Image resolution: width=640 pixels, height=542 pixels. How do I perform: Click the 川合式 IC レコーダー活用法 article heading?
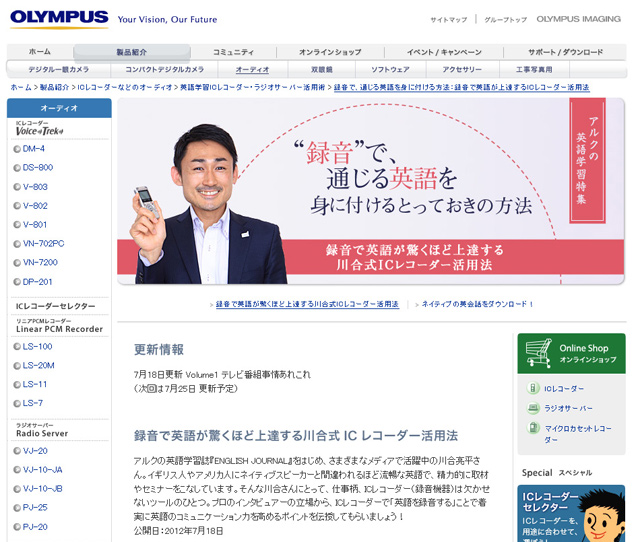coord(296,436)
